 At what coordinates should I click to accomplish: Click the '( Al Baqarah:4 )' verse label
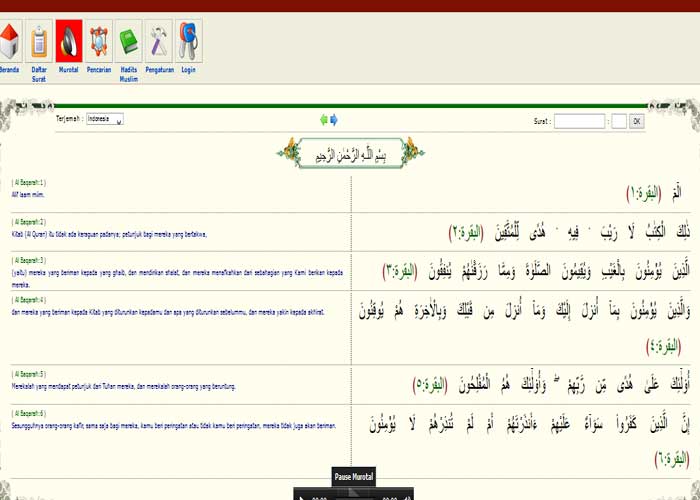click(x=29, y=300)
